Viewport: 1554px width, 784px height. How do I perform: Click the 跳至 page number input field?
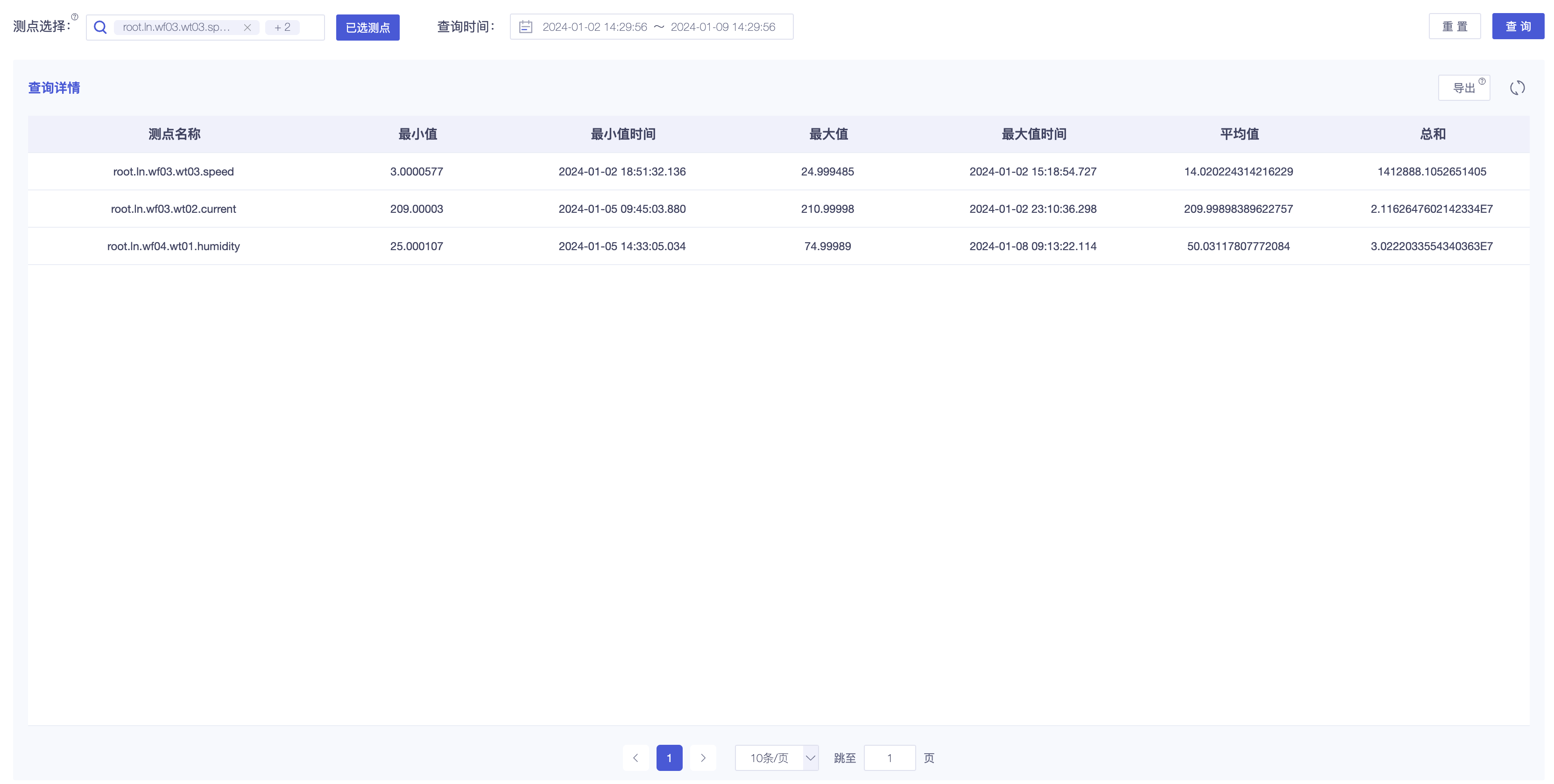(889, 758)
